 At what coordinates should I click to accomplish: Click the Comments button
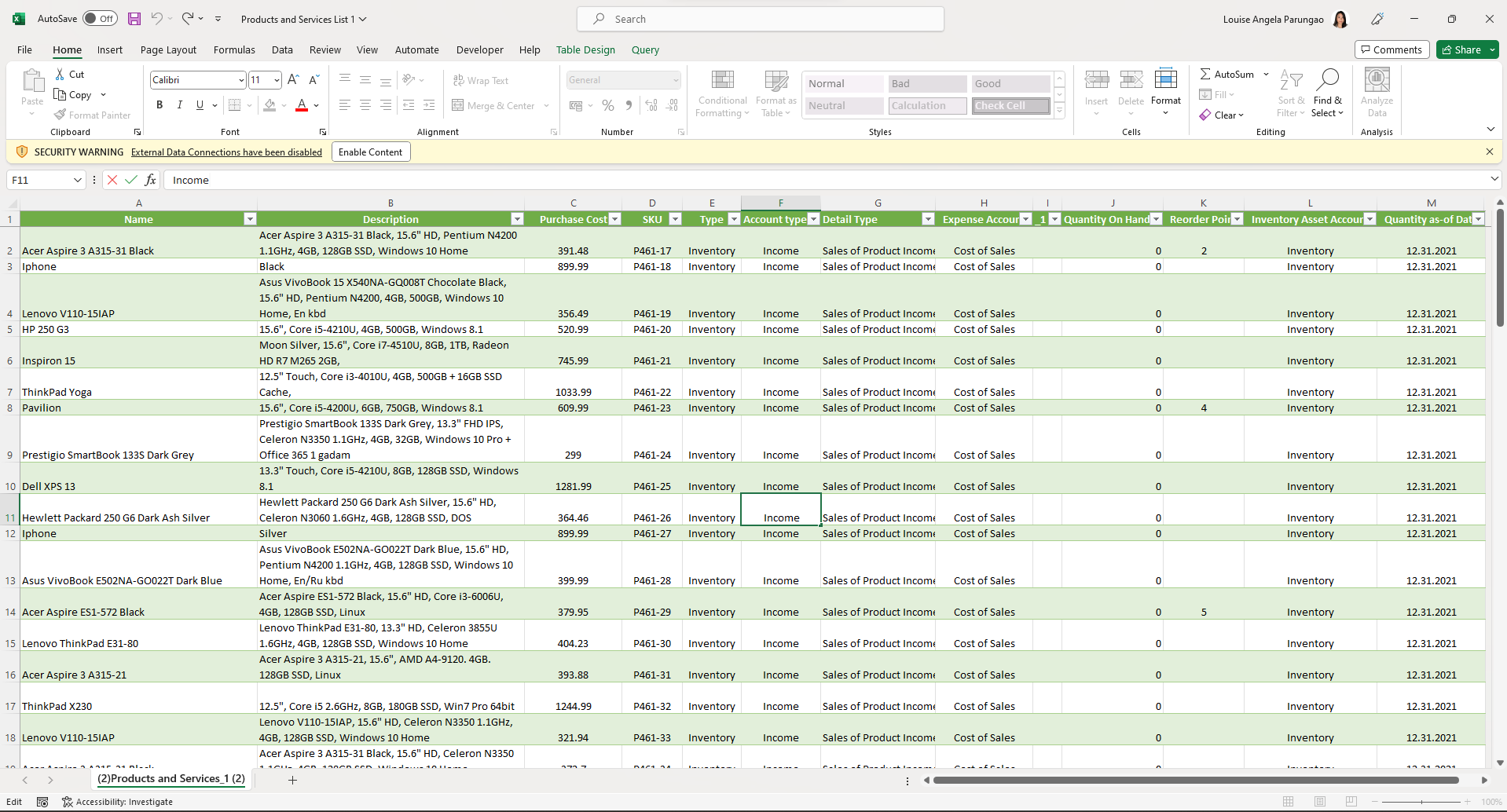[x=1391, y=49]
